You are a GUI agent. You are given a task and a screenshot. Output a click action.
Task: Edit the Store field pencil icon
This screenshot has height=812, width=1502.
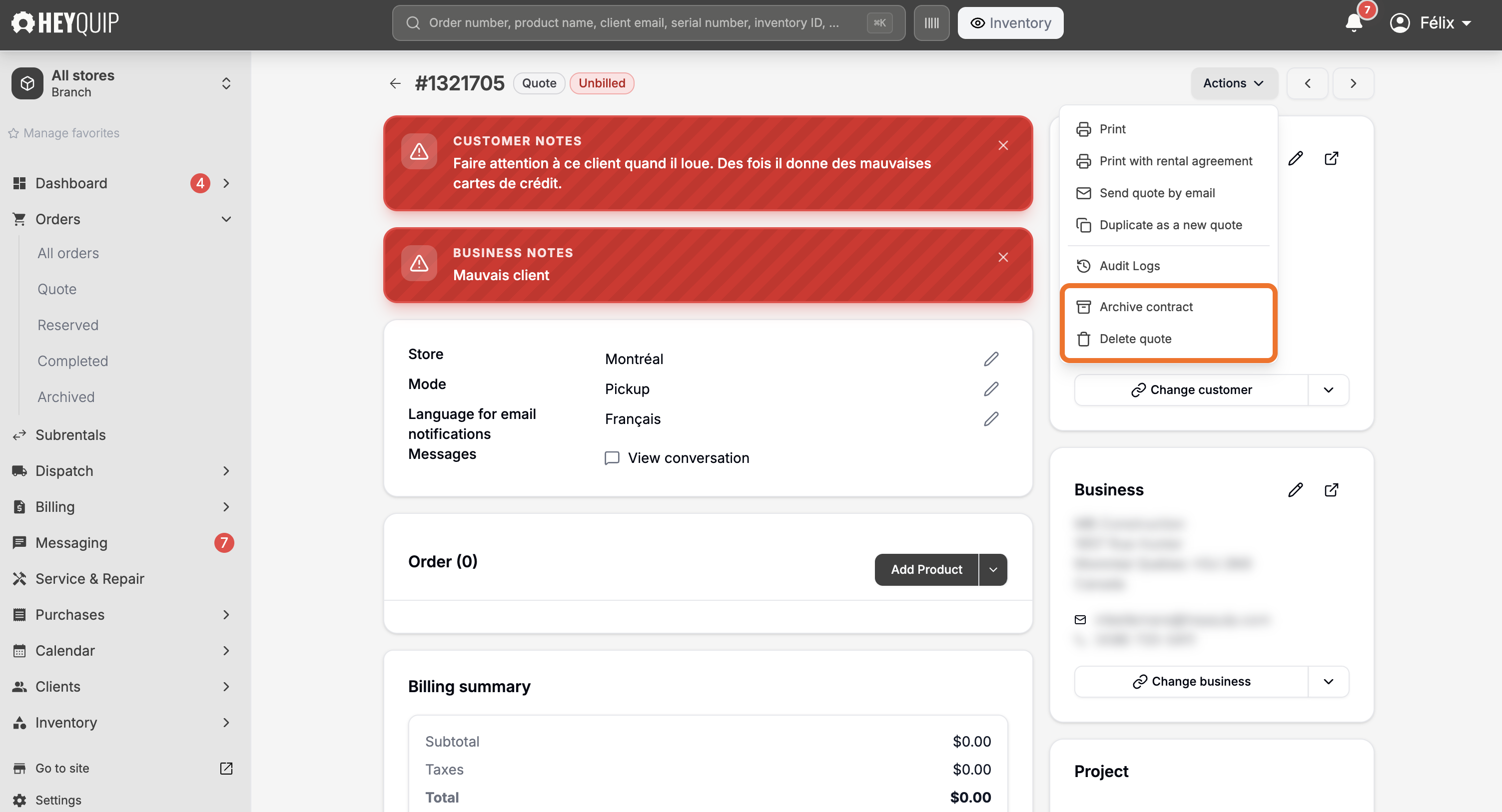(991, 359)
